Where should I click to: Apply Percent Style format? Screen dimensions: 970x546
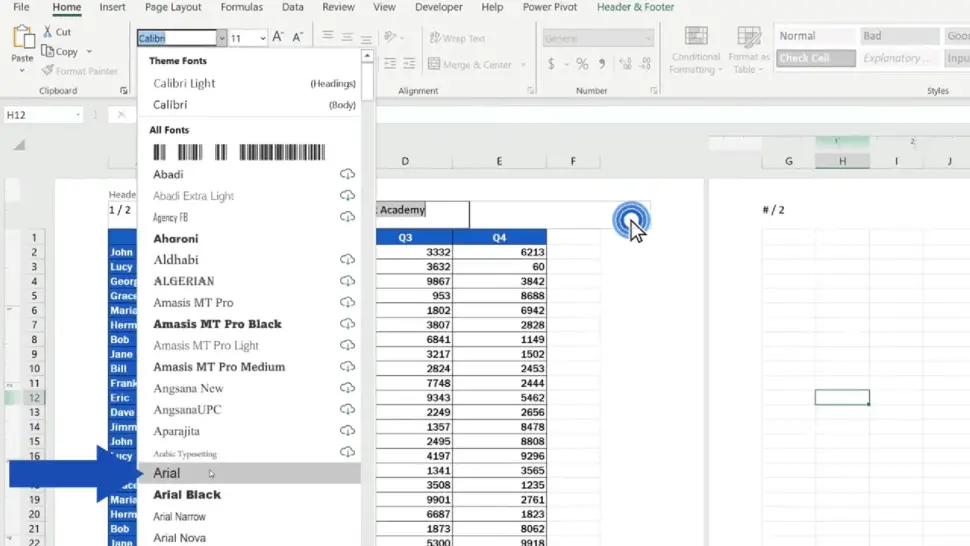582,64
